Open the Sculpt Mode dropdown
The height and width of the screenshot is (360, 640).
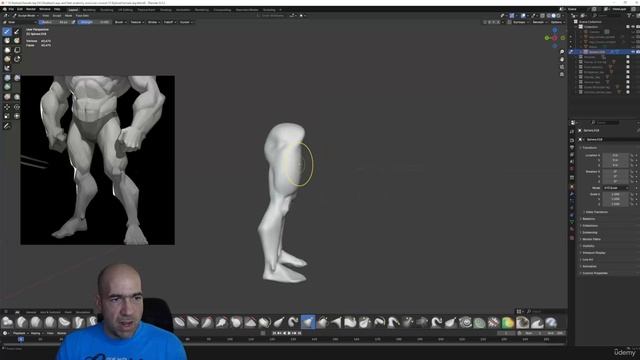(25, 16)
